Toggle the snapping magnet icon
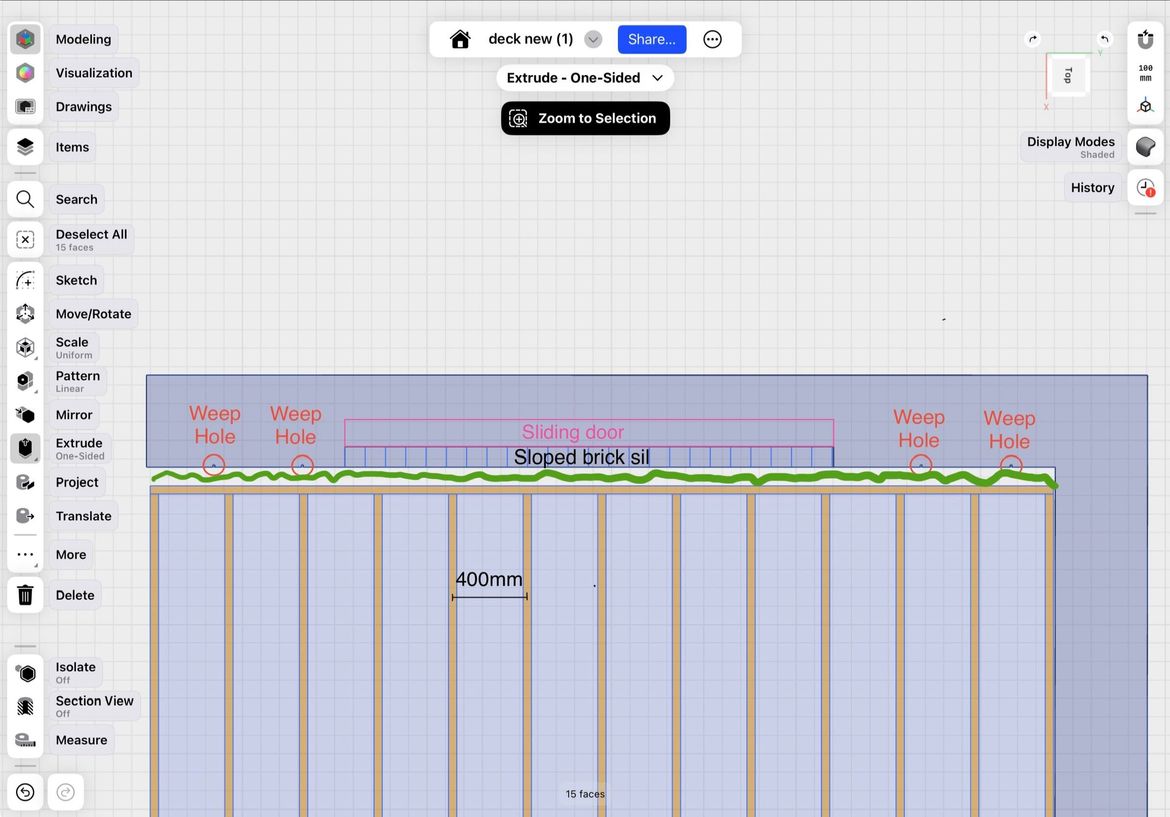 (x=1146, y=40)
